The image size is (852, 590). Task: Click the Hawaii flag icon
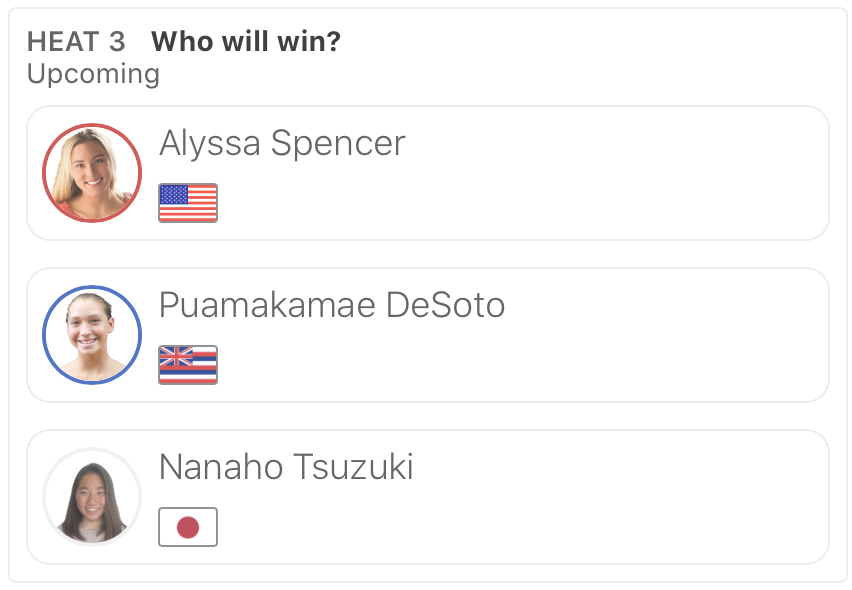188,365
